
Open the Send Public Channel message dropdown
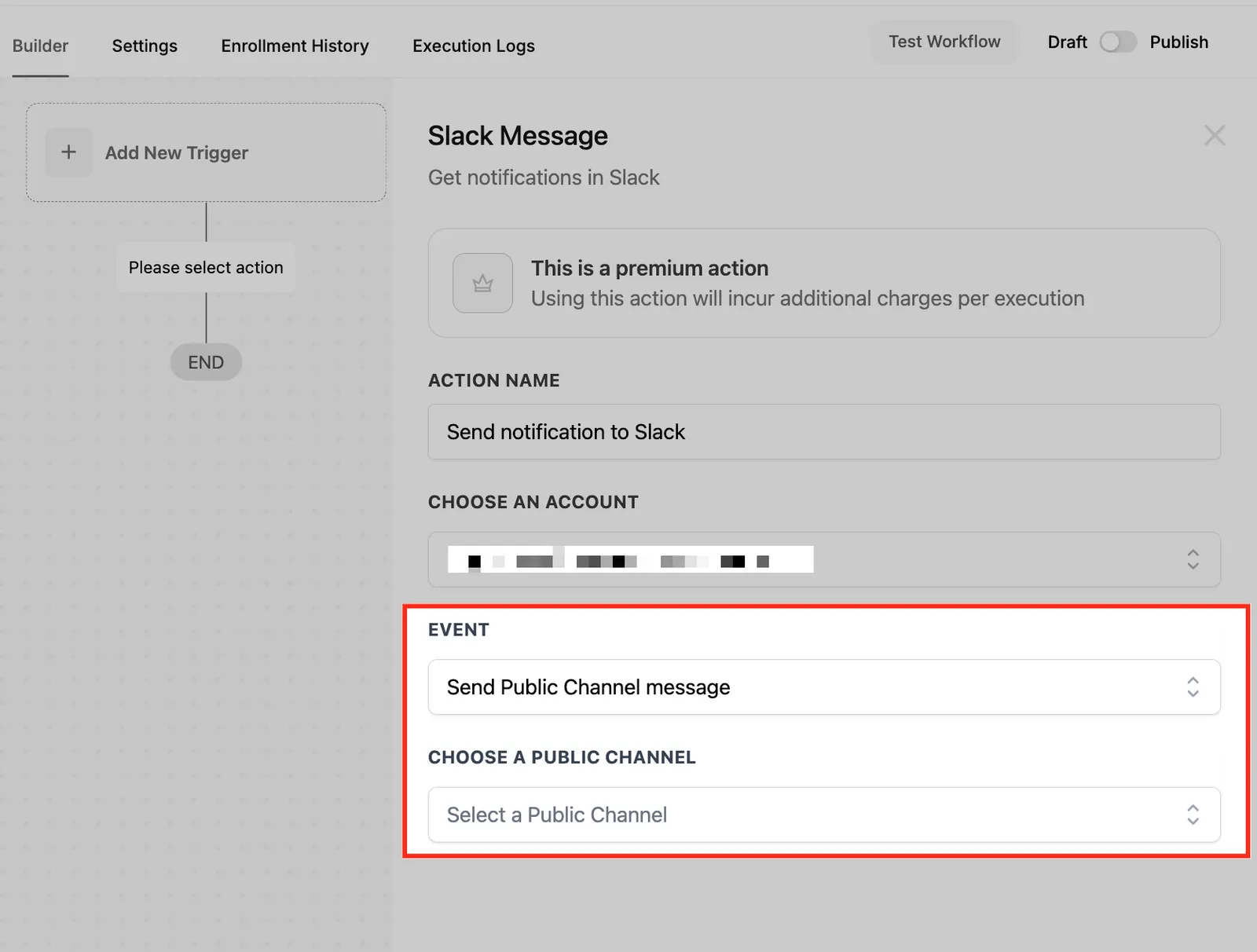[x=824, y=687]
